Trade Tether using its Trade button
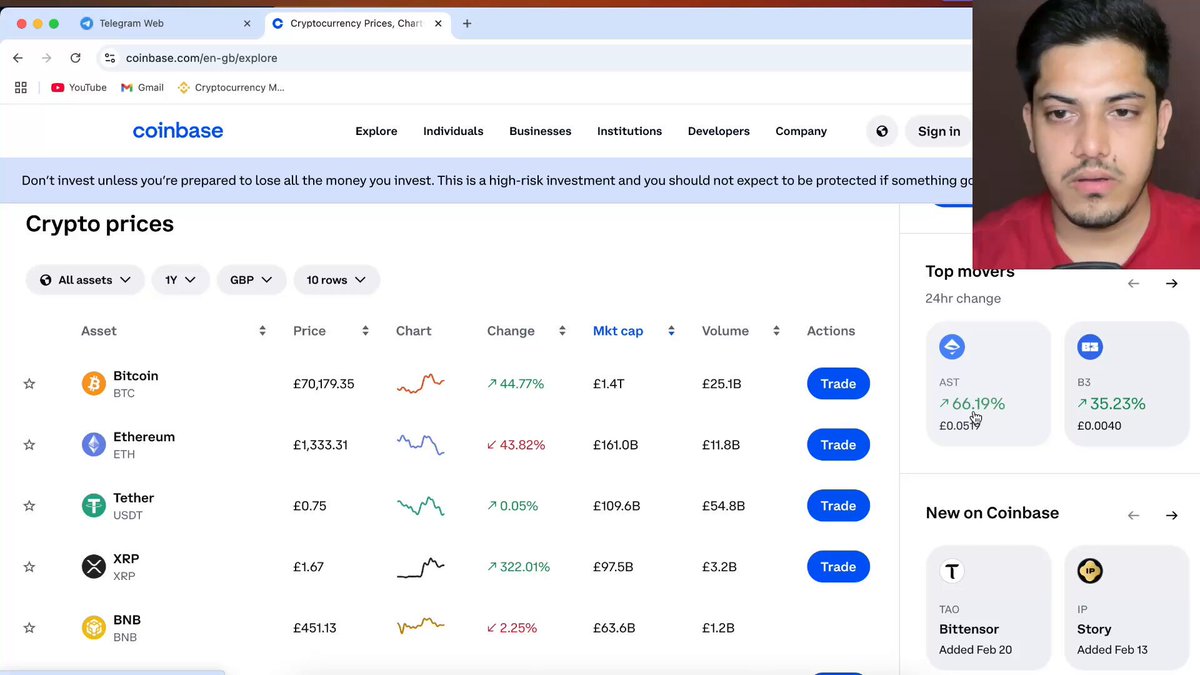 (838, 506)
